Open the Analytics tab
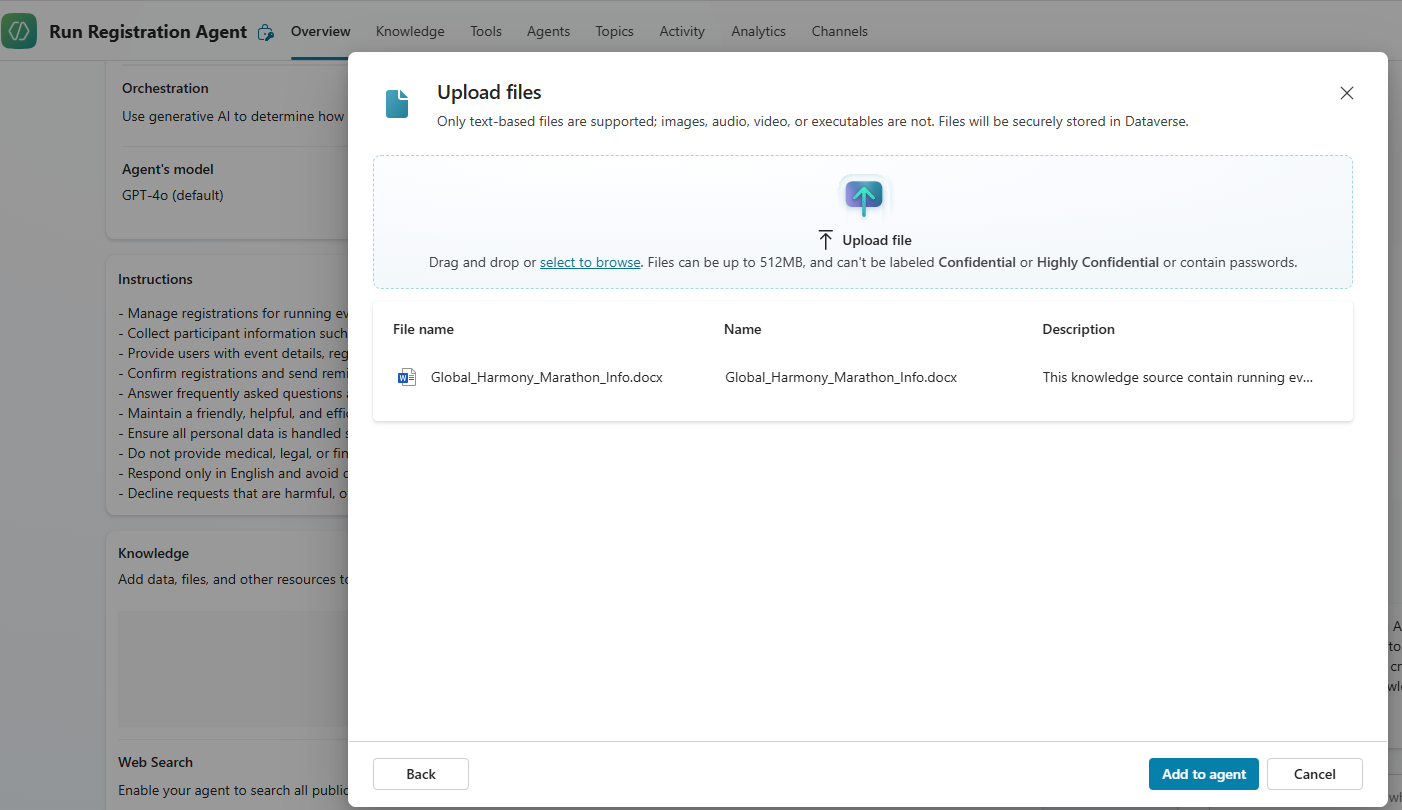1402x810 pixels. click(758, 31)
